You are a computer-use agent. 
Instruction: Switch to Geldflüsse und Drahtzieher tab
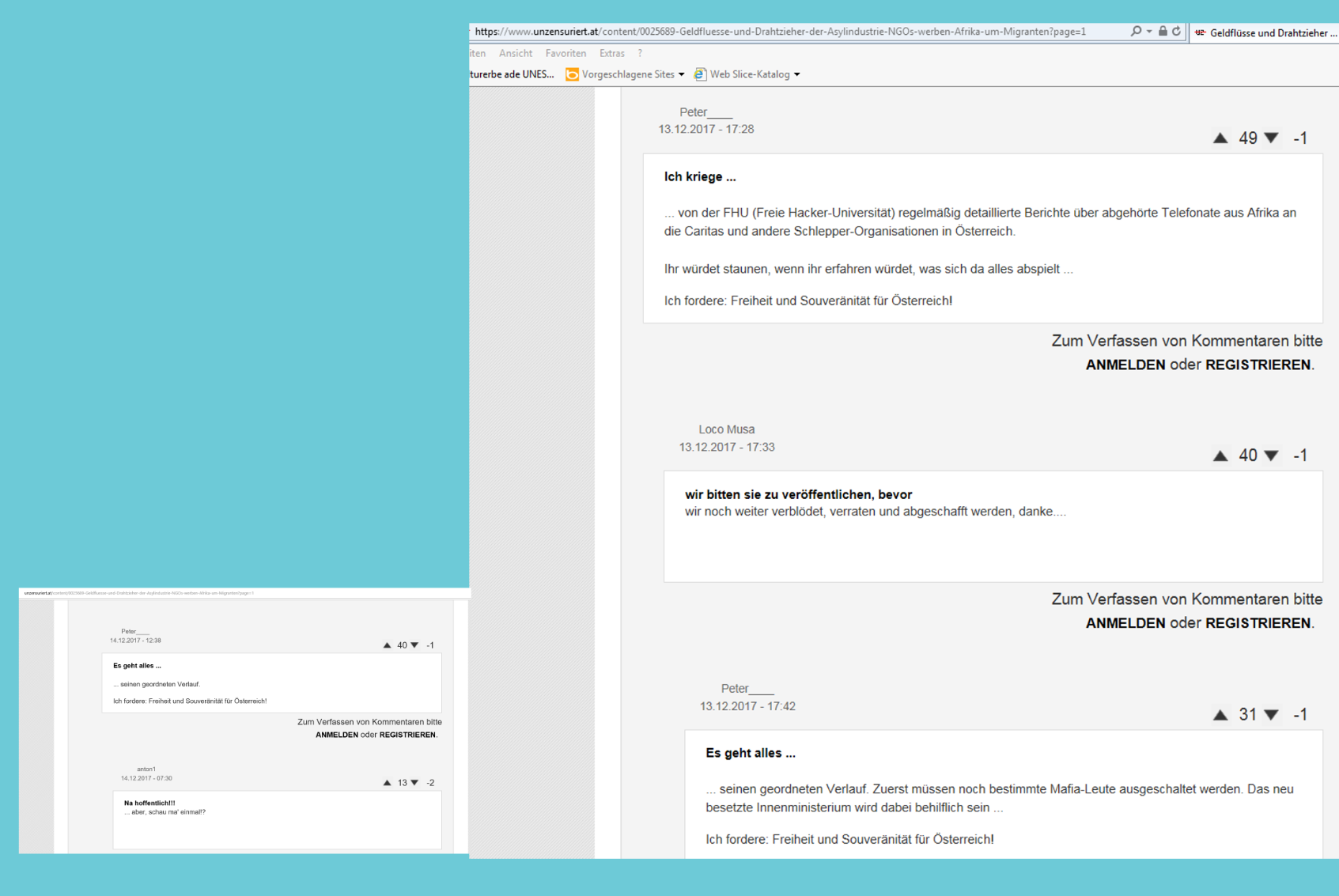[x=1265, y=32]
